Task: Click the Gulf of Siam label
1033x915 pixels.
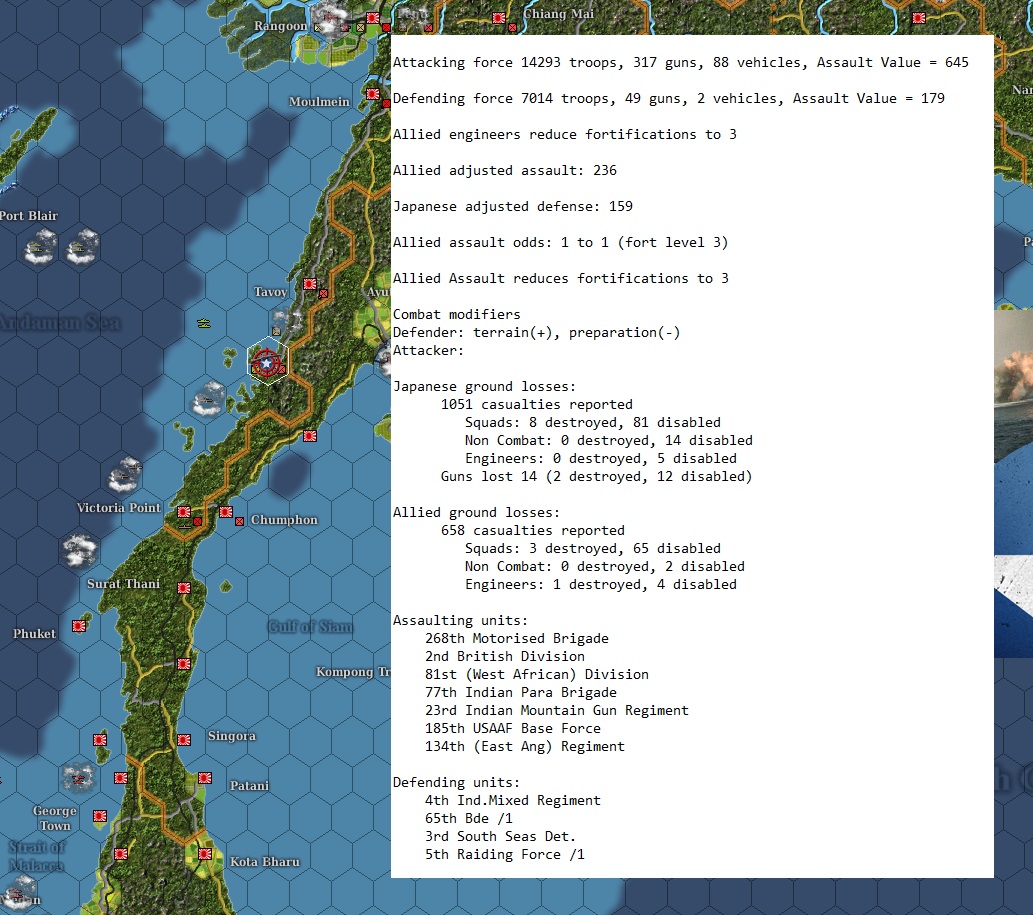Action: click(310, 626)
